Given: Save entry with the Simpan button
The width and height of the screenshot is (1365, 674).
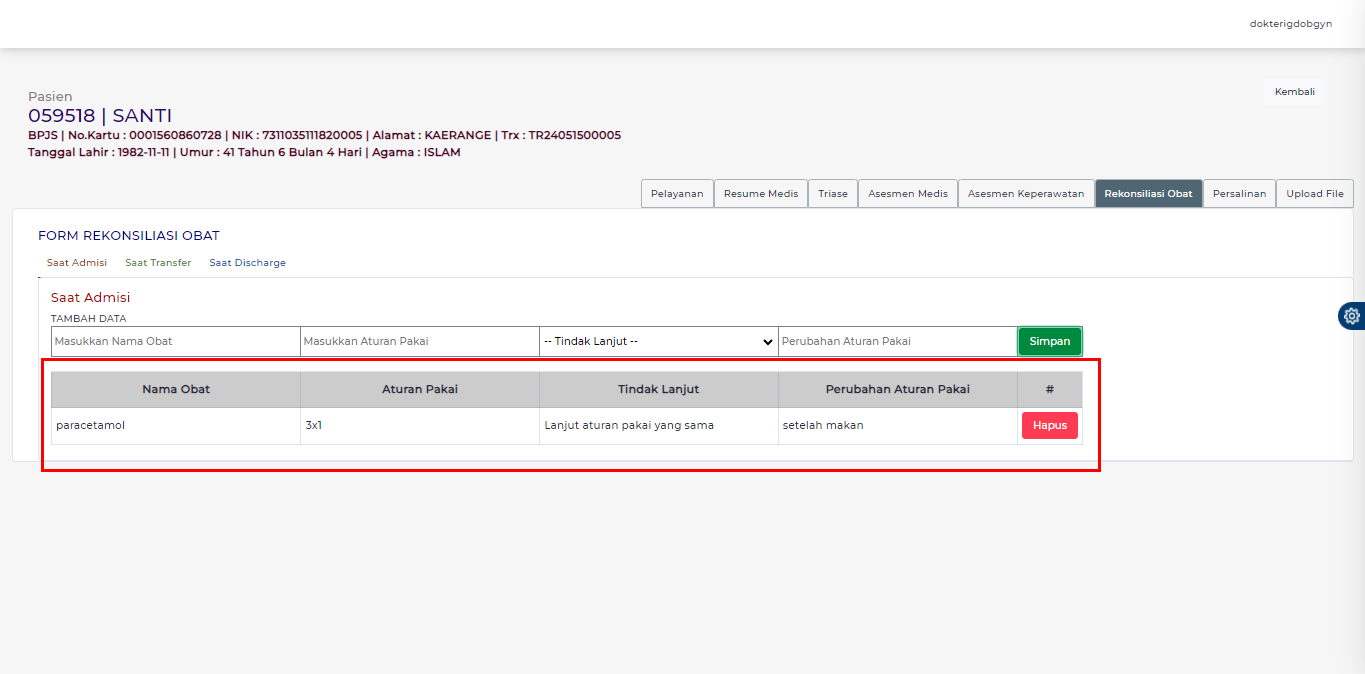Looking at the screenshot, I should (1049, 341).
